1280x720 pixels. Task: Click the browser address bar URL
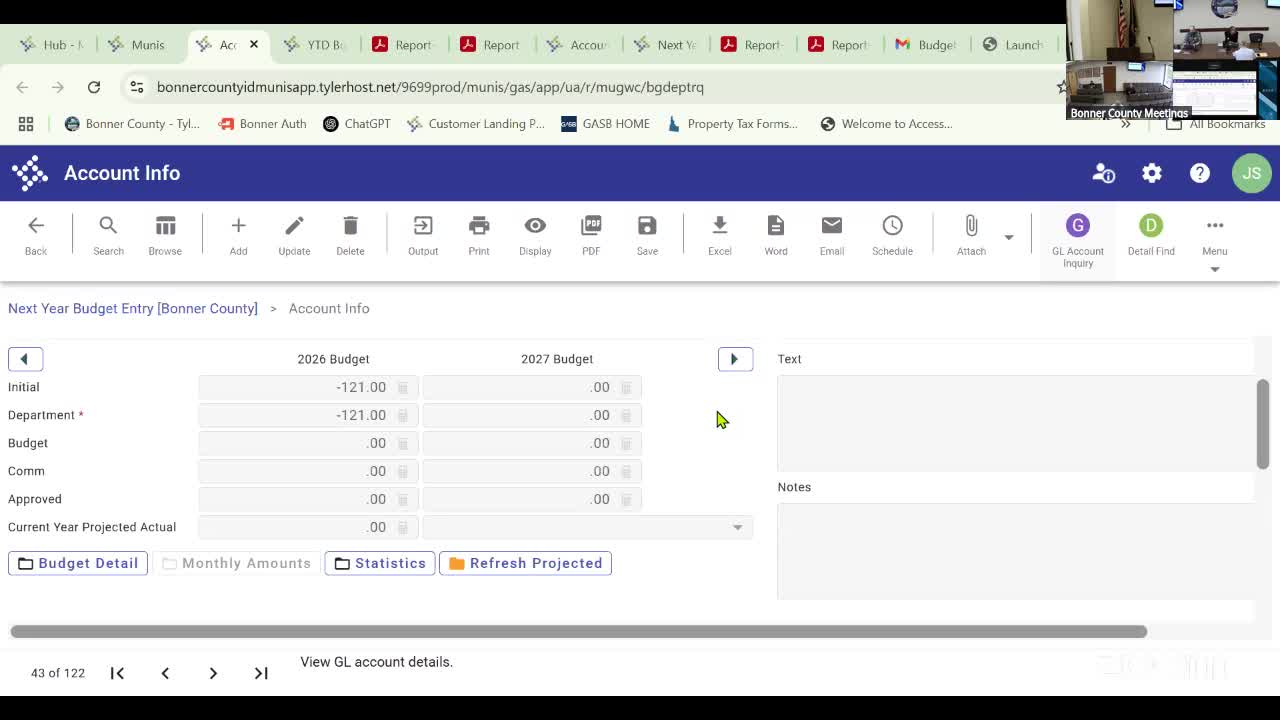[430, 87]
